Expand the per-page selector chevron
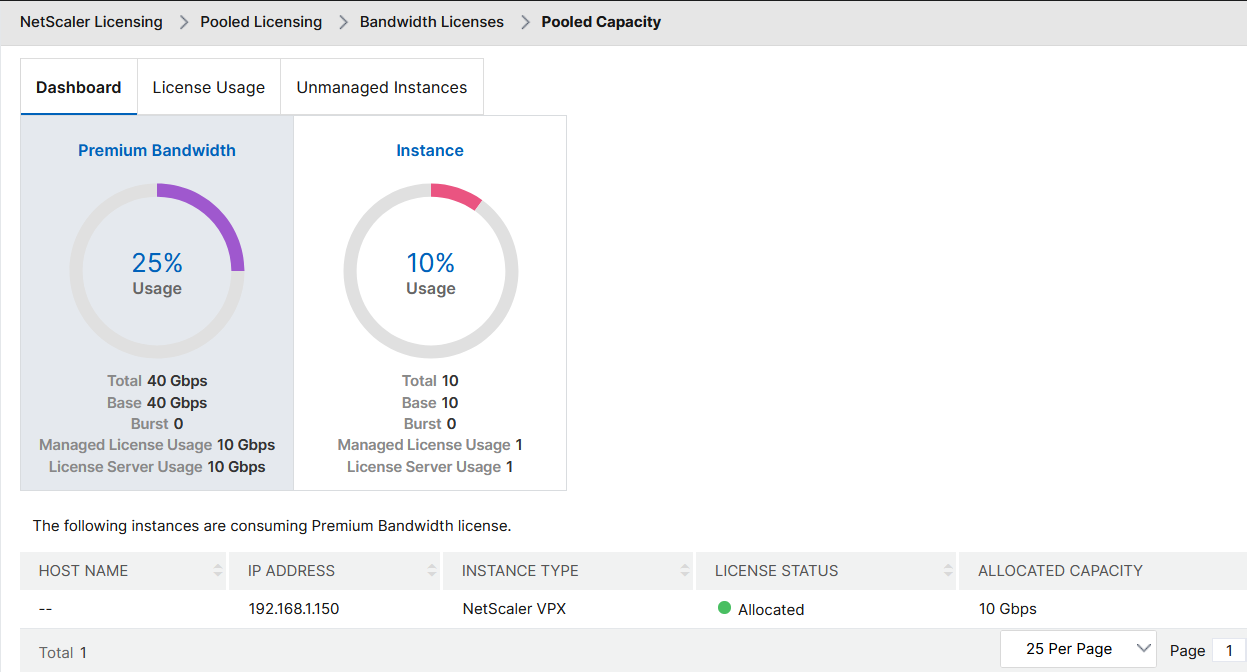Viewport: 1247px width, 672px height. (x=1142, y=648)
